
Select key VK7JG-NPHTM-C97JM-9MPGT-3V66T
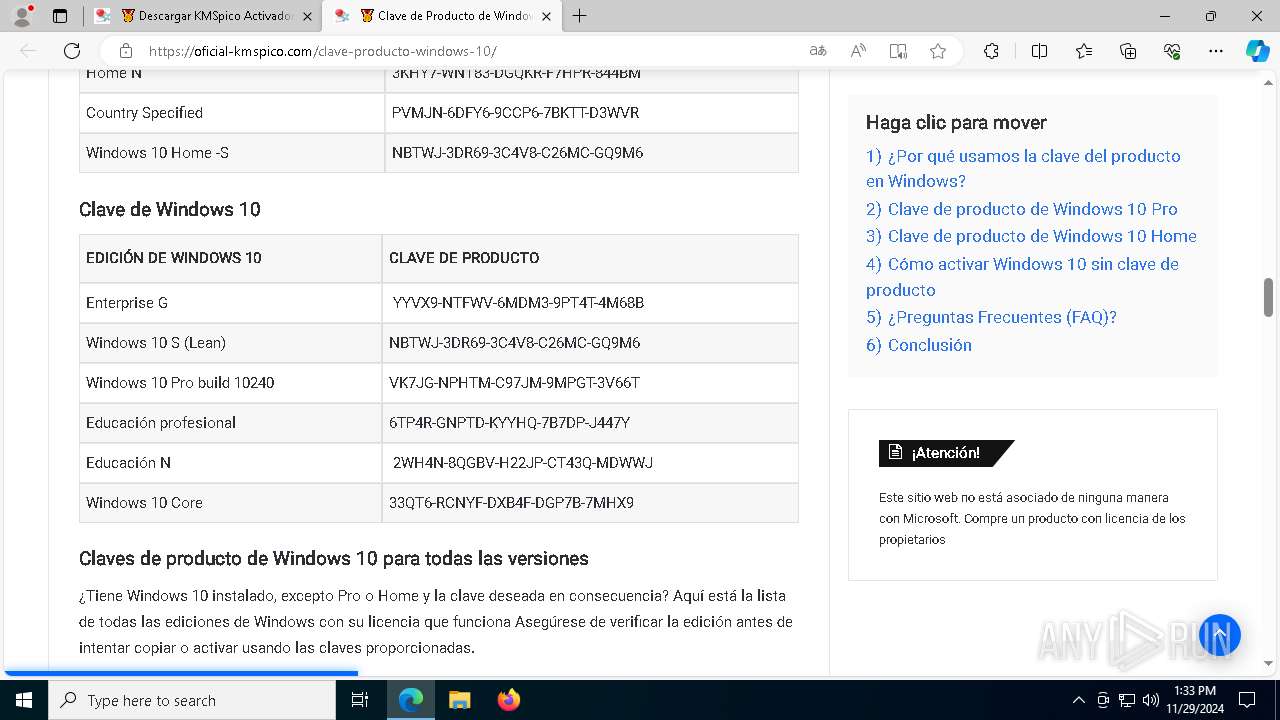[x=514, y=383]
